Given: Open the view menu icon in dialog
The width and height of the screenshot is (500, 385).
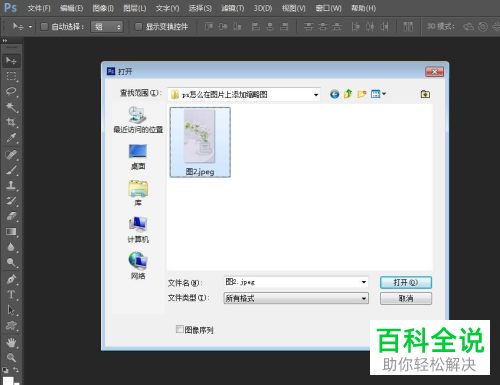Looking at the screenshot, I should [x=378, y=94].
